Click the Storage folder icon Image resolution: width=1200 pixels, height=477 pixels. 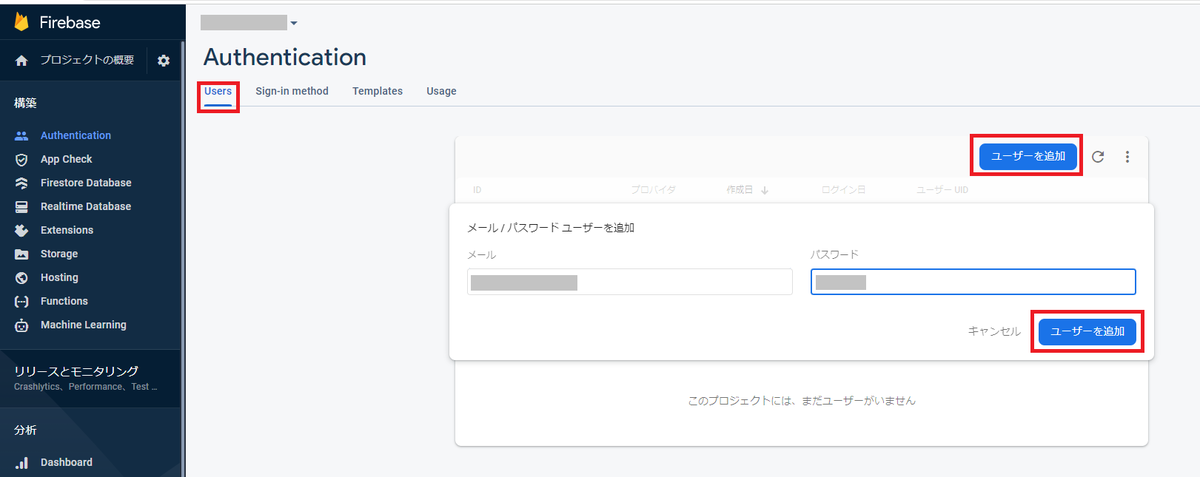(x=21, y=254)
